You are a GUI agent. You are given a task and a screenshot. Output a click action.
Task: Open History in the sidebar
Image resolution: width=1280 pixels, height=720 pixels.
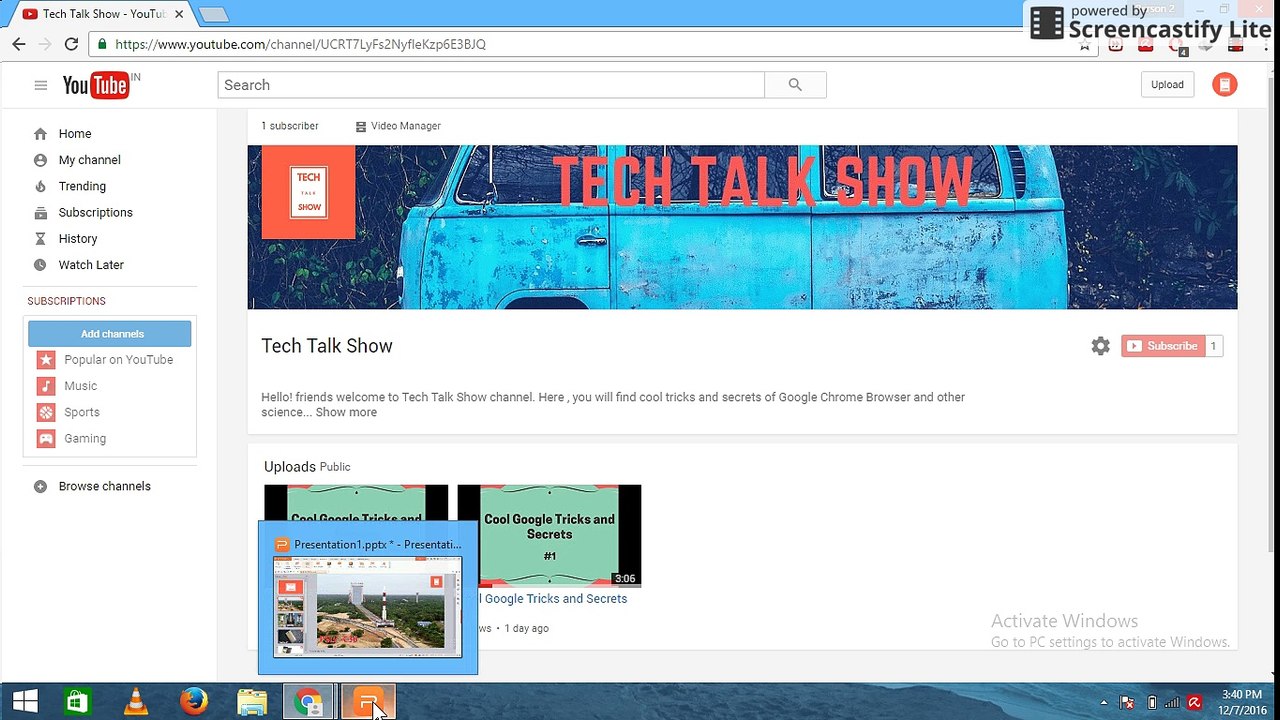click(78, 239)
